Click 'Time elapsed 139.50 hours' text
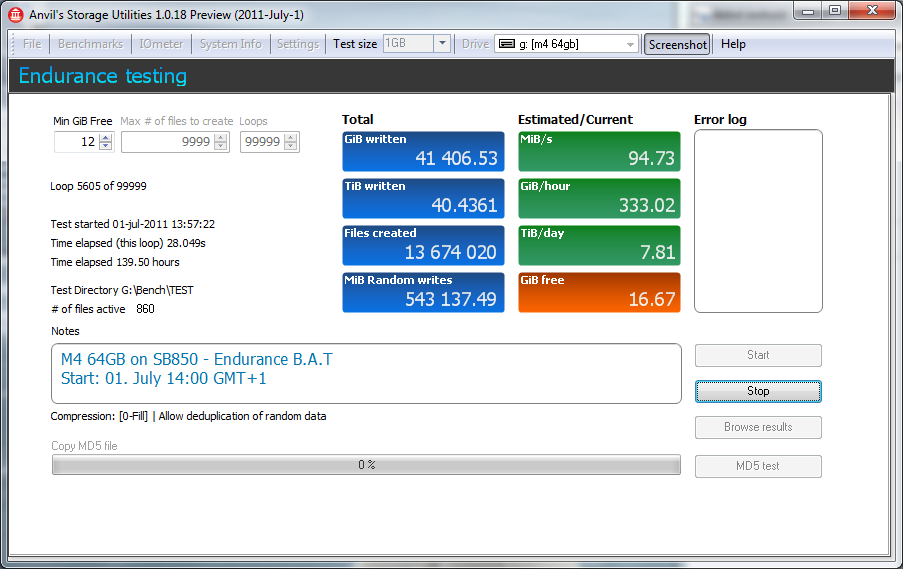 [115, 262]
